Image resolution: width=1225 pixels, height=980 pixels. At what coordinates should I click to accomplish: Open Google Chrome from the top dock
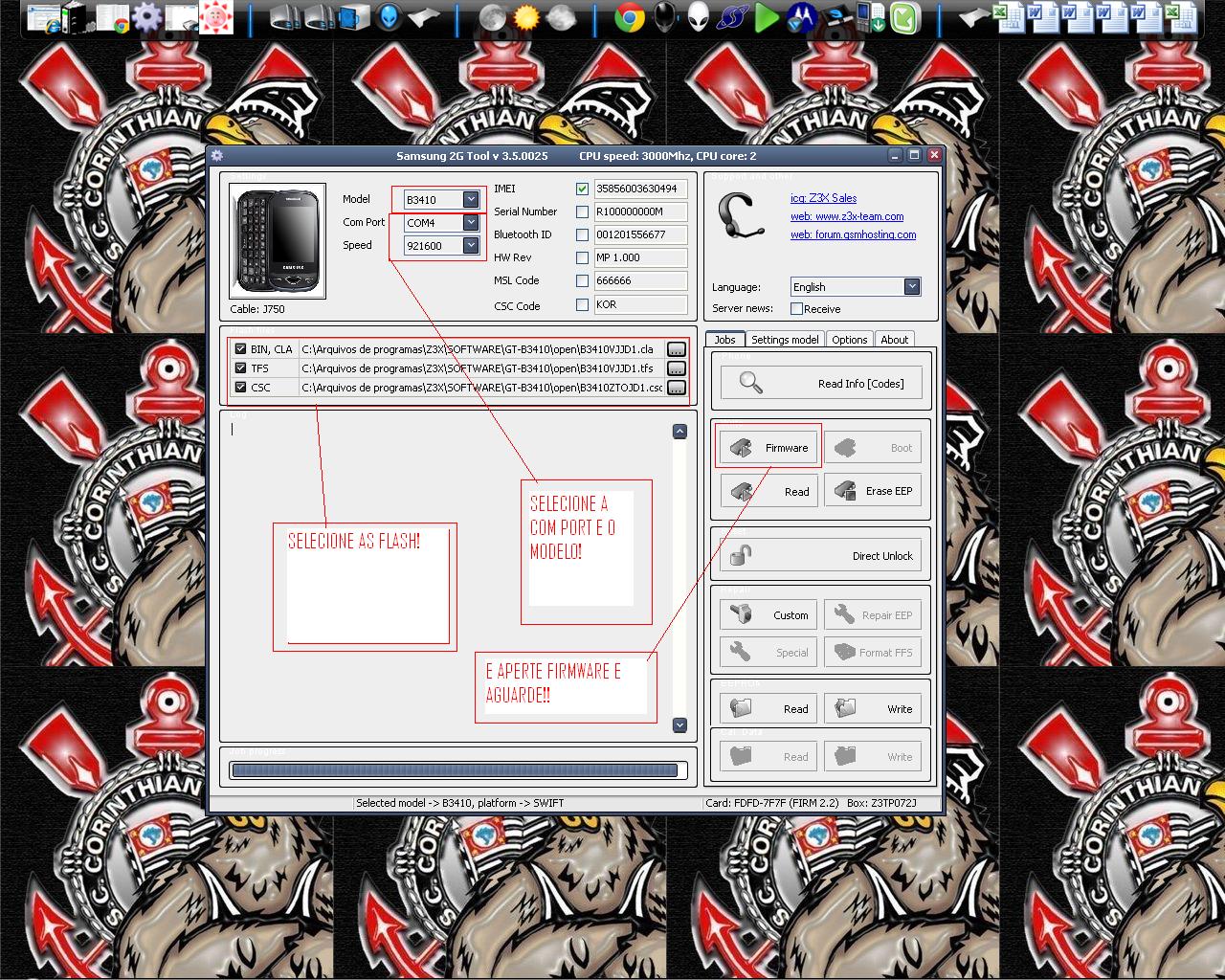[629, 17]
